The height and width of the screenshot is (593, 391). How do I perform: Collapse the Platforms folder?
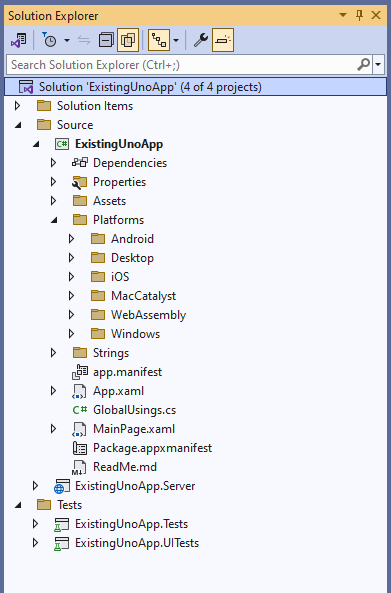coord(54,220)
